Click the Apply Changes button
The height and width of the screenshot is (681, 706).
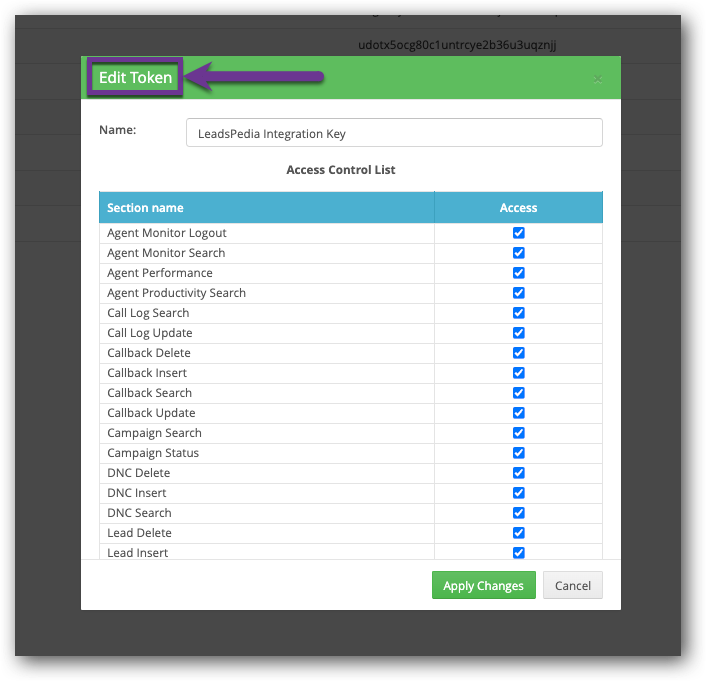click(483, 586)
